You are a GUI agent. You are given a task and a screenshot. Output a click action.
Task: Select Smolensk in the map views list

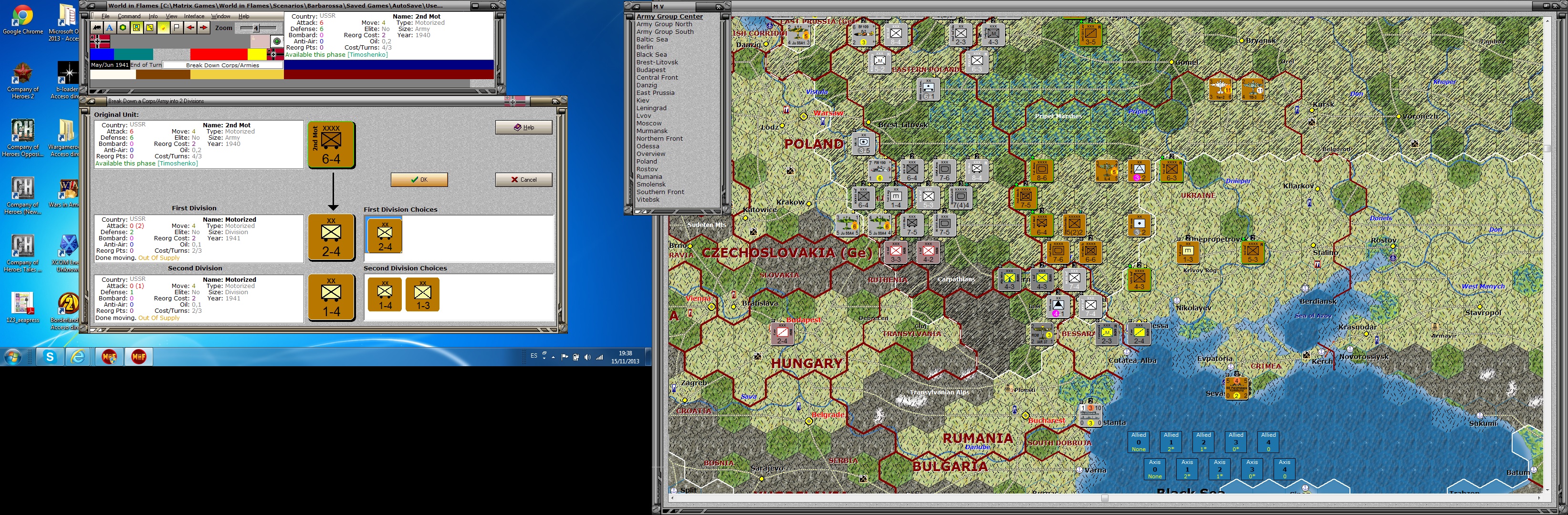(x=651, y=184)
